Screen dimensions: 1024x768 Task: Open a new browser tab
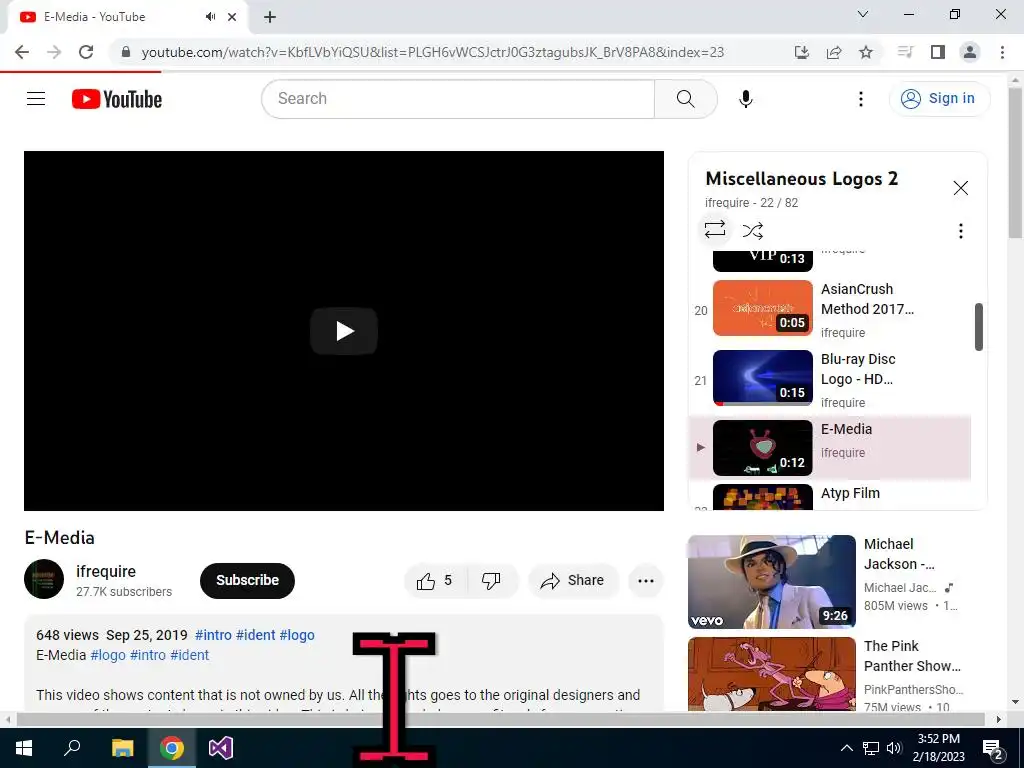click(x=270, y=17)
